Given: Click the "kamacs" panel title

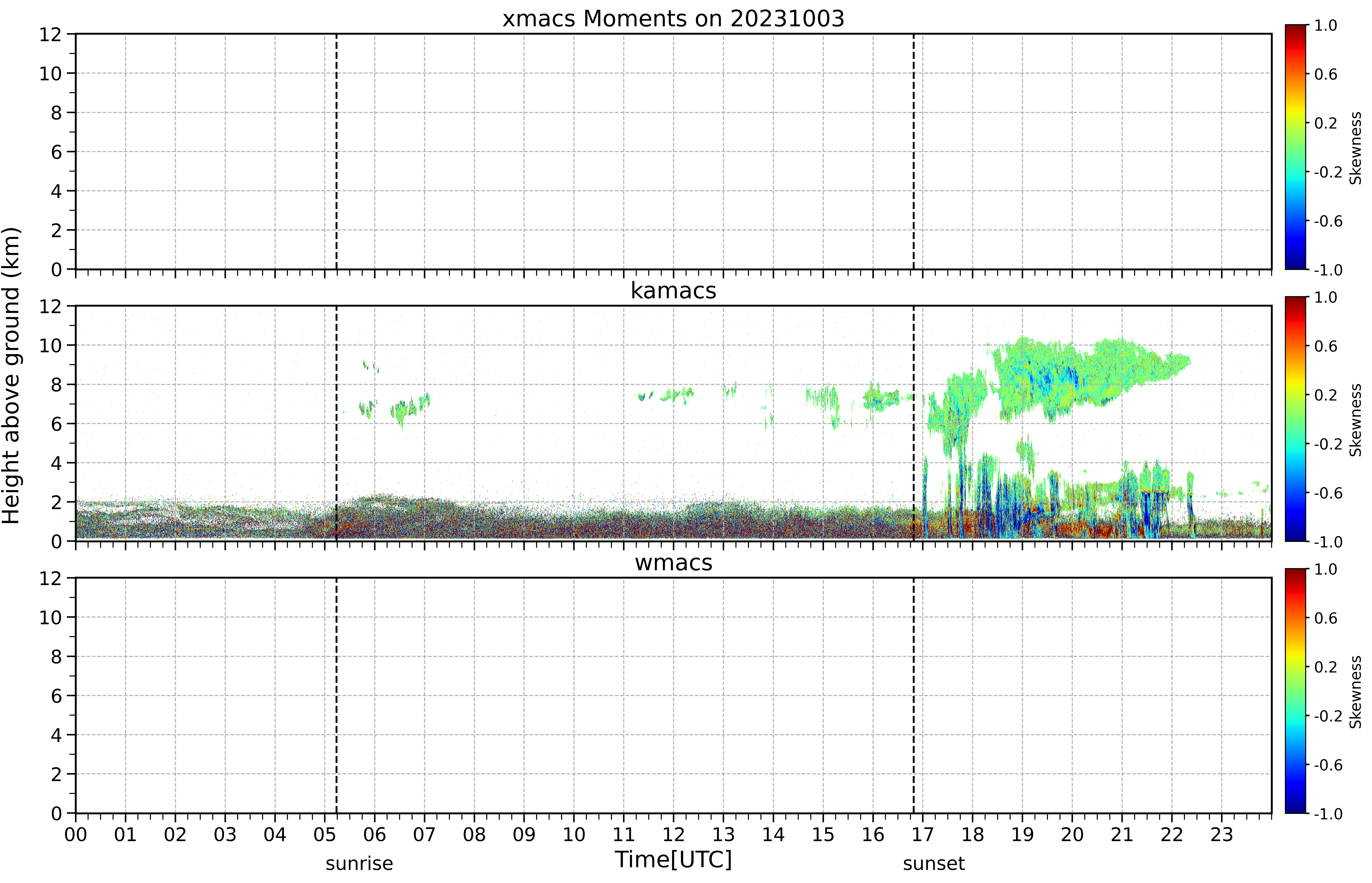Looking at the screenshot, I should [x=673, y=291].
